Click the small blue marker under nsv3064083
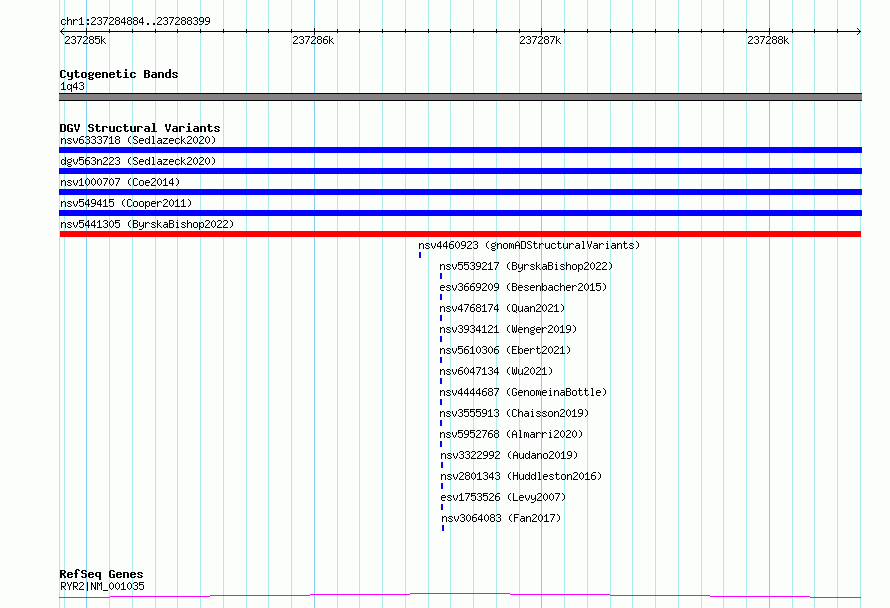Image resolution: width=890 pixels, height=608 pixels. click(443, 529)
